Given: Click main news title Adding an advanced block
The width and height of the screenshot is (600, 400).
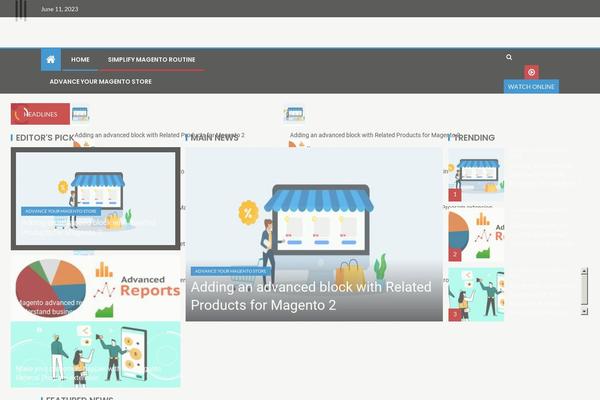Looking at the screenshot, I should (x=311, y=296).
